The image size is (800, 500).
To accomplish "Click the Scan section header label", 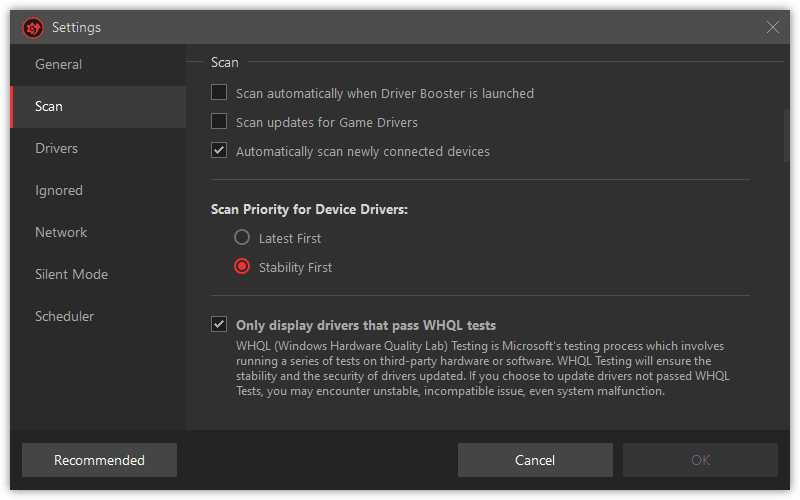I will [x=225, y=62].
